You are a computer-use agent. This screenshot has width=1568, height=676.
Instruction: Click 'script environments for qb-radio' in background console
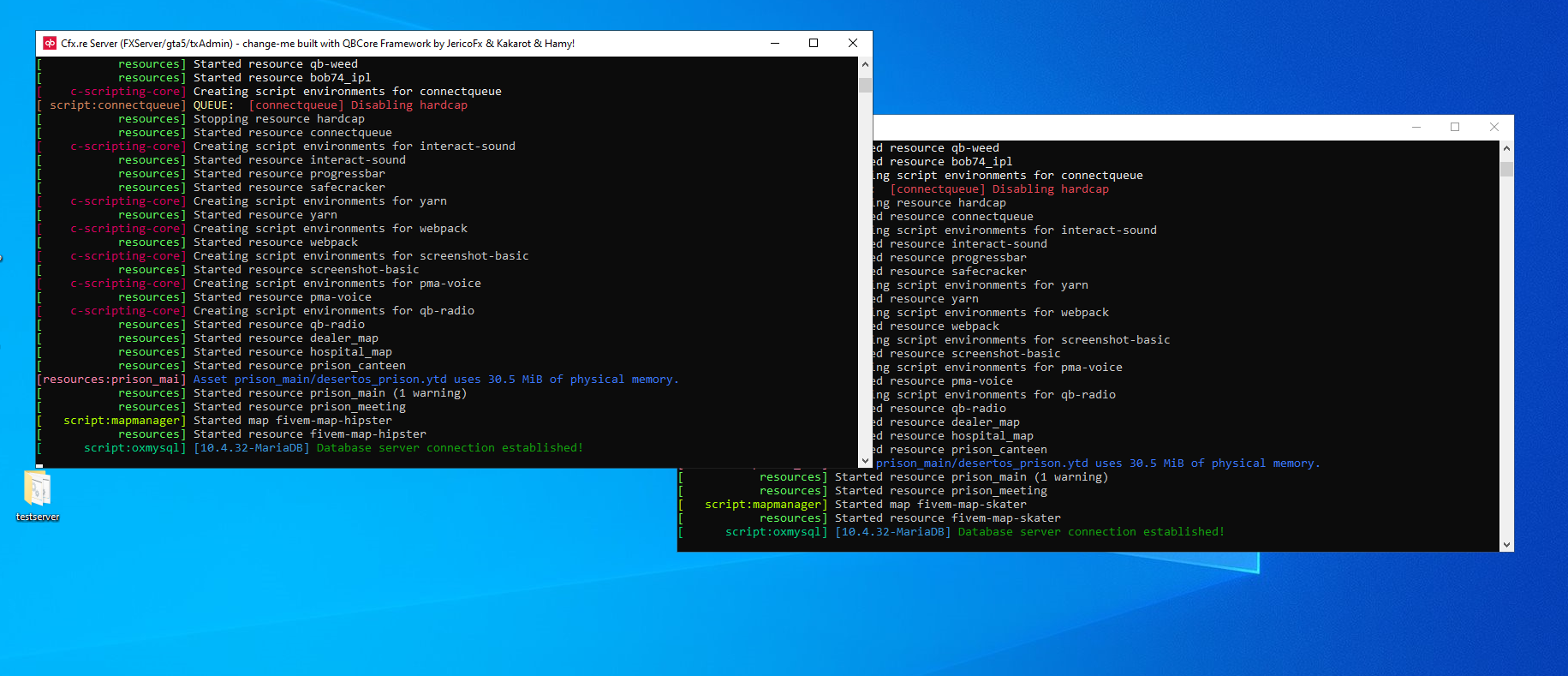[1006, 395]
